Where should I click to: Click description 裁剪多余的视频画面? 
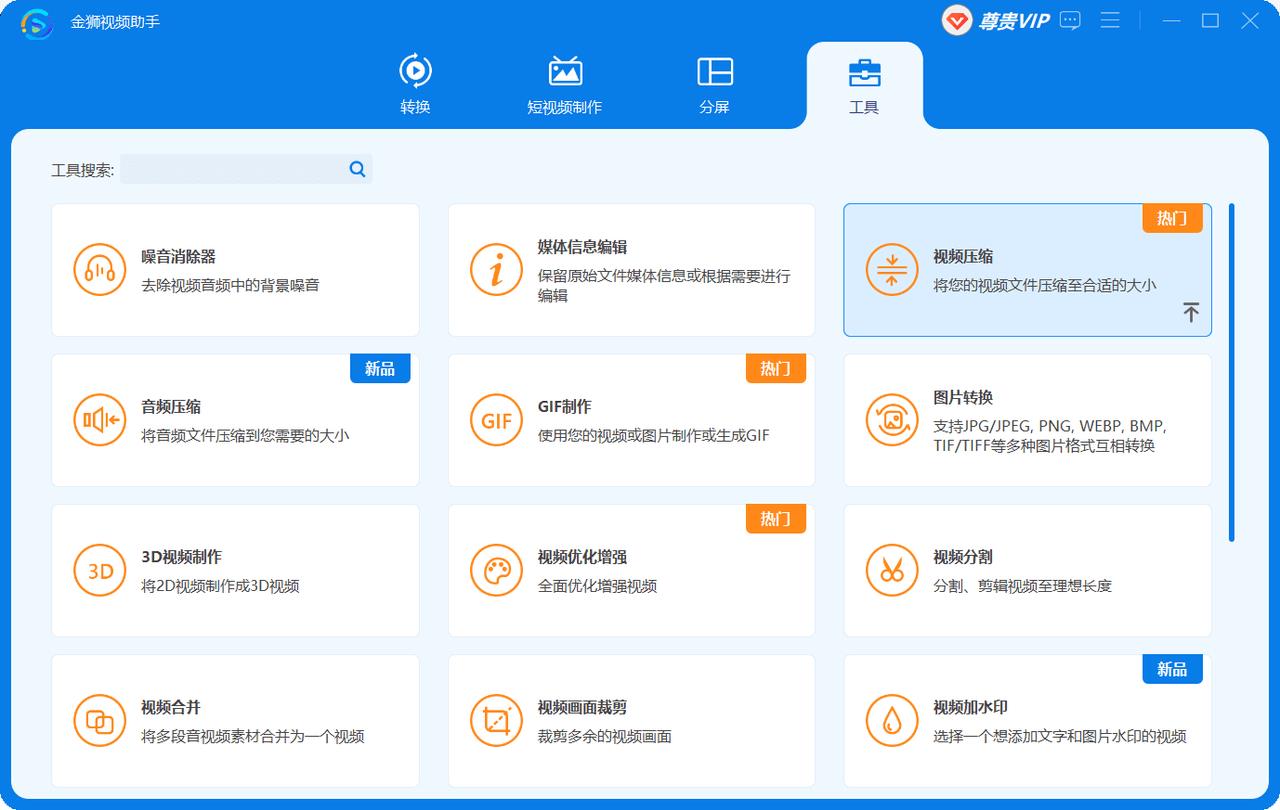click(604, 736)
